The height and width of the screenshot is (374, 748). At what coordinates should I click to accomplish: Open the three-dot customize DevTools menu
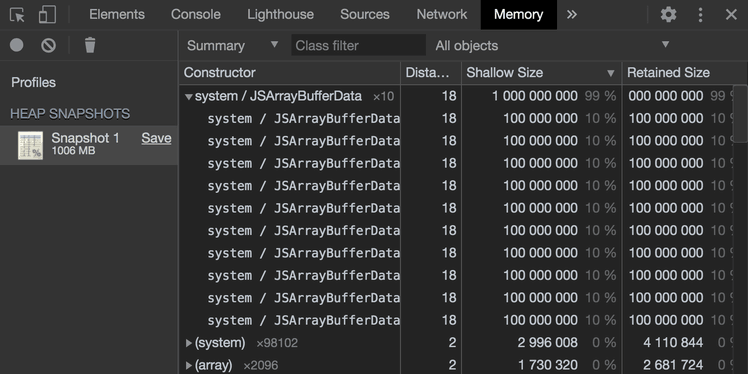[x=700, y=15]
